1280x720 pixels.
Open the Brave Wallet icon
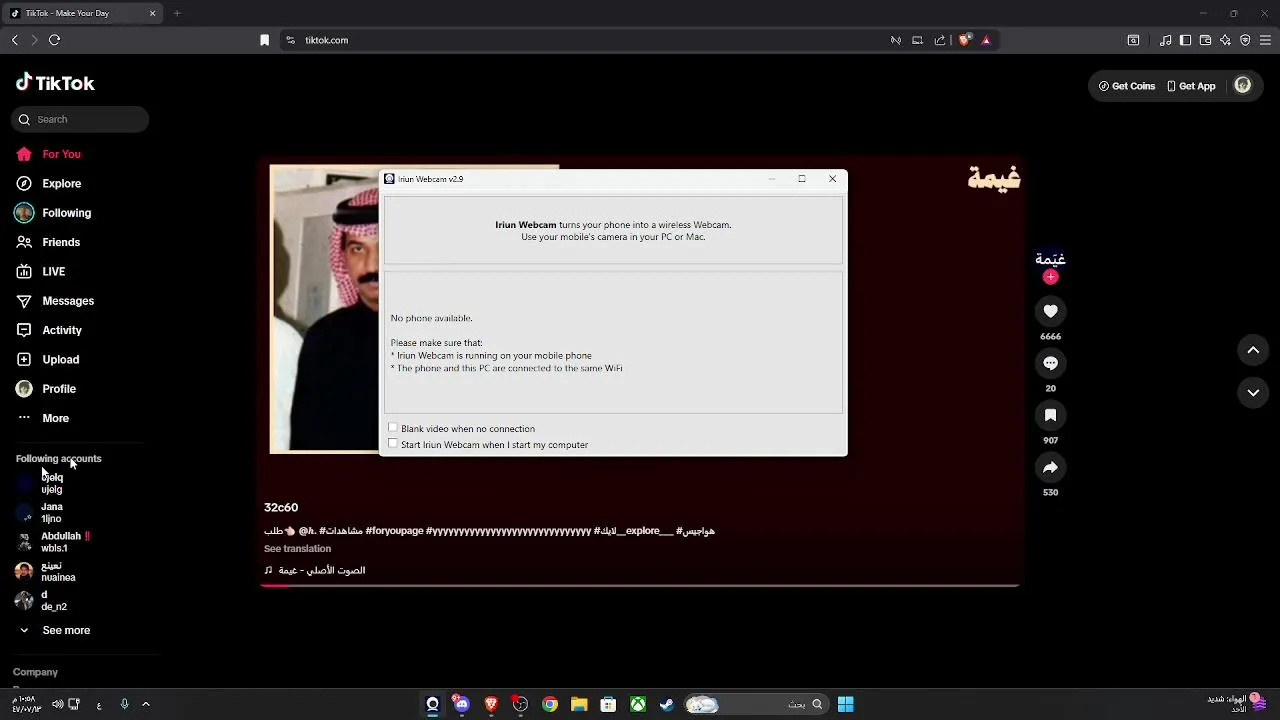click(x=1205, y=40)
